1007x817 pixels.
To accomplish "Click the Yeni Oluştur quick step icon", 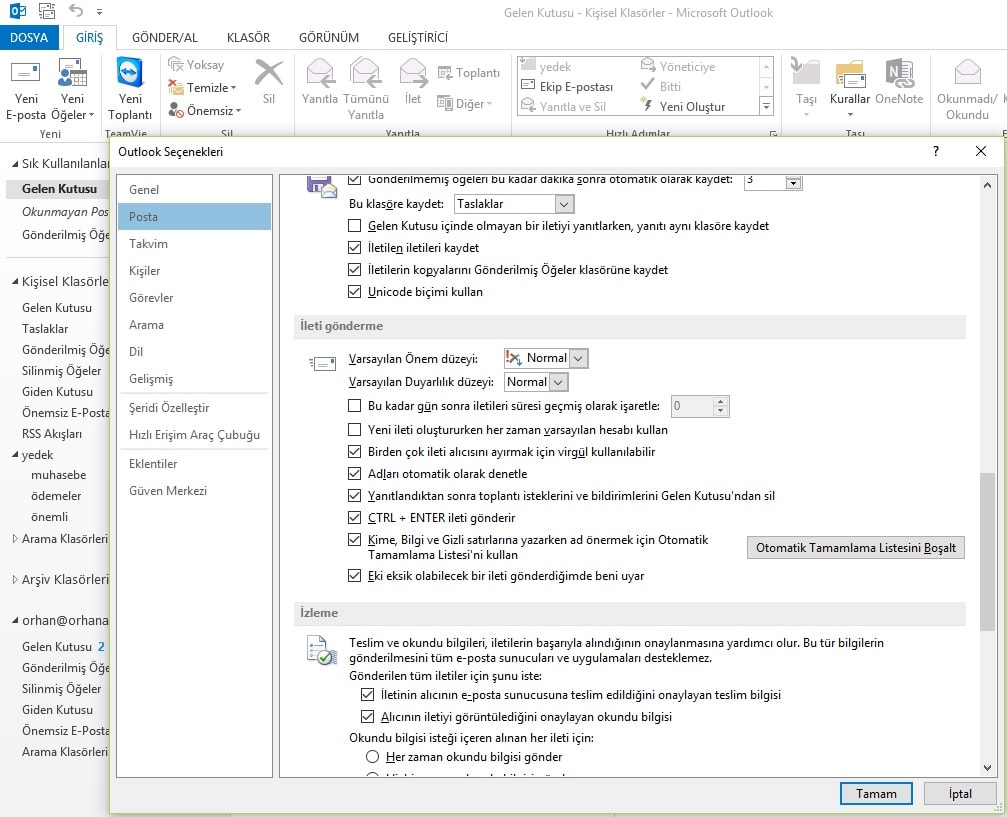I will coord(647,106).
